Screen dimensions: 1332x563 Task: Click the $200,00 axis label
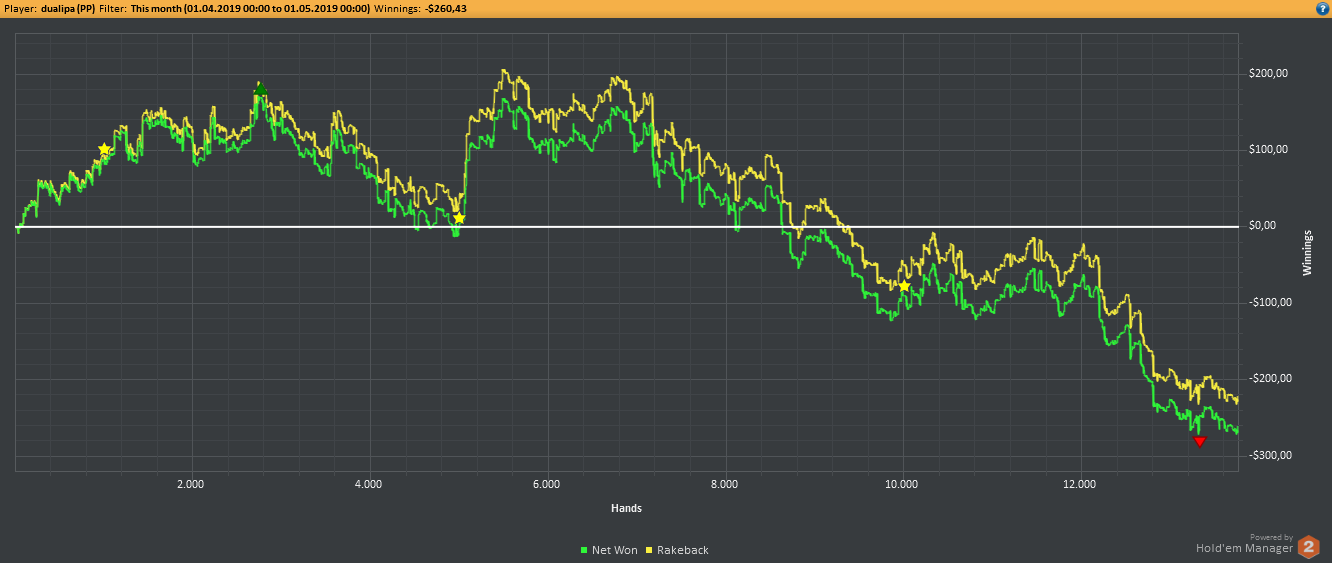1268,73
